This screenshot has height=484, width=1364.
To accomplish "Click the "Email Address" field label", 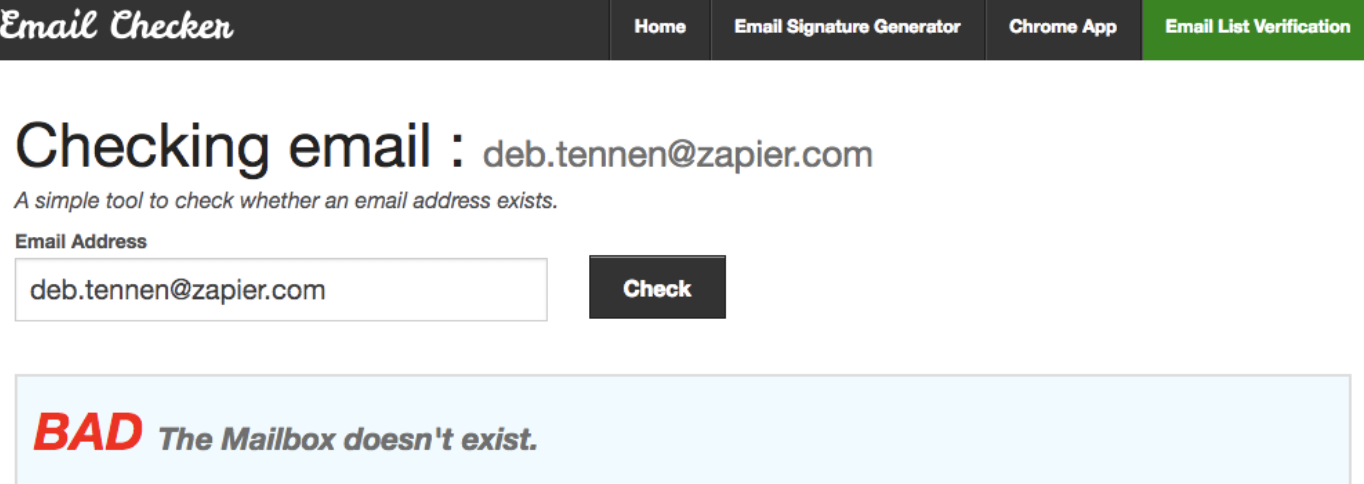I will (x=81, y=241).
